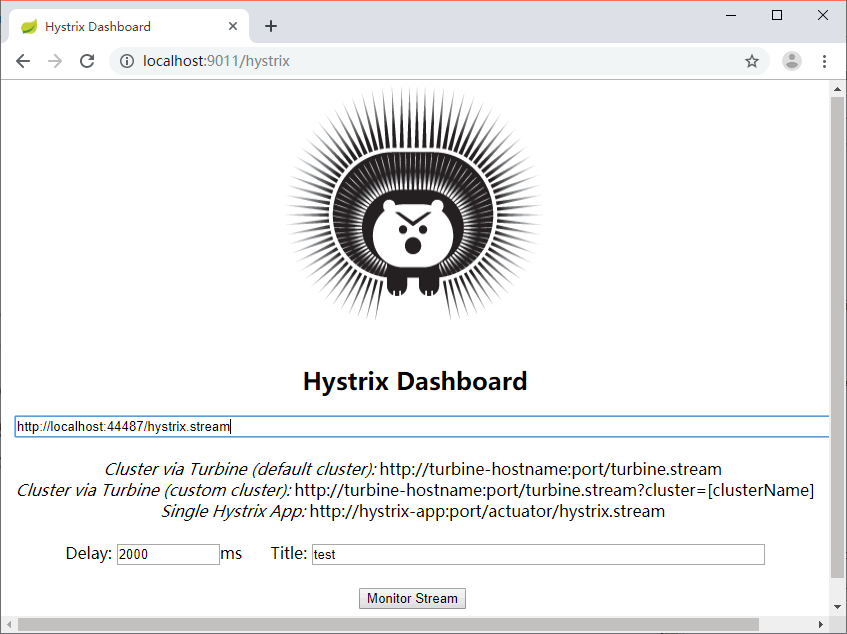Click the horizontal scrollbar thumb
The image size is (847, 634).
[388, 624]
